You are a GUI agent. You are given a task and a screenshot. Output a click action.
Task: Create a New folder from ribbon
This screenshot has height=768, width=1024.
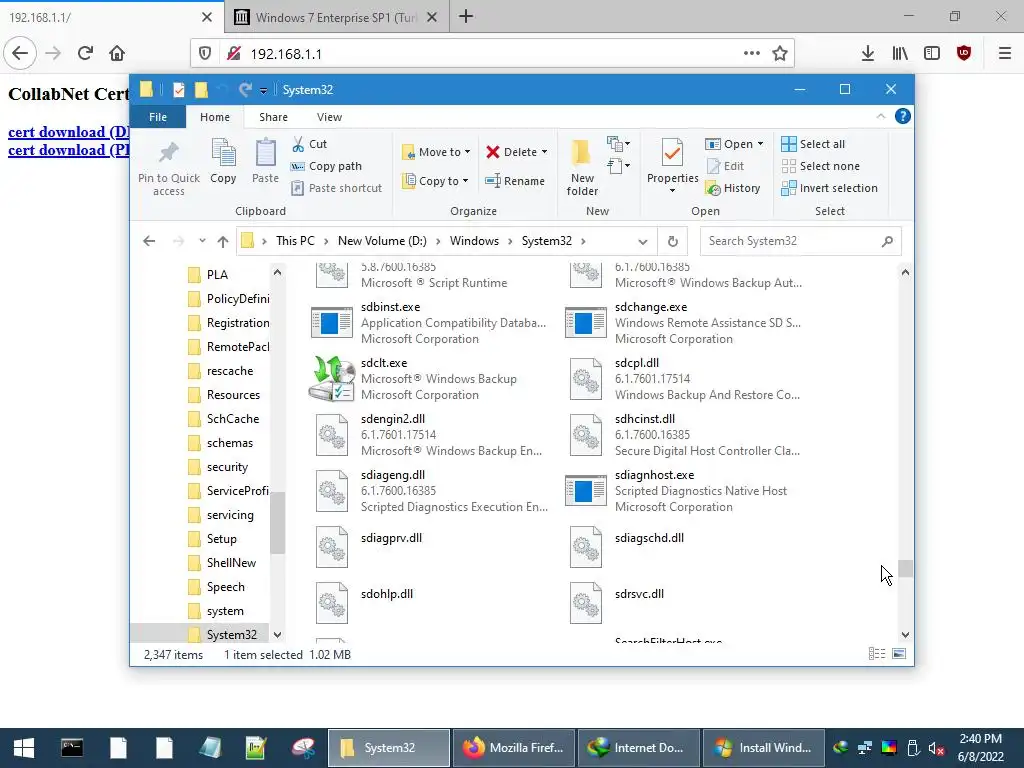(x=582, y=167)
